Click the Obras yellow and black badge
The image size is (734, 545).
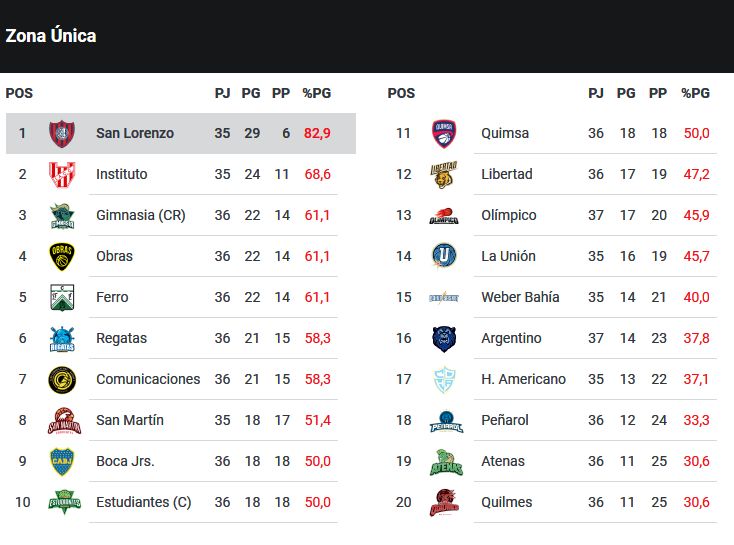point(62,257)
